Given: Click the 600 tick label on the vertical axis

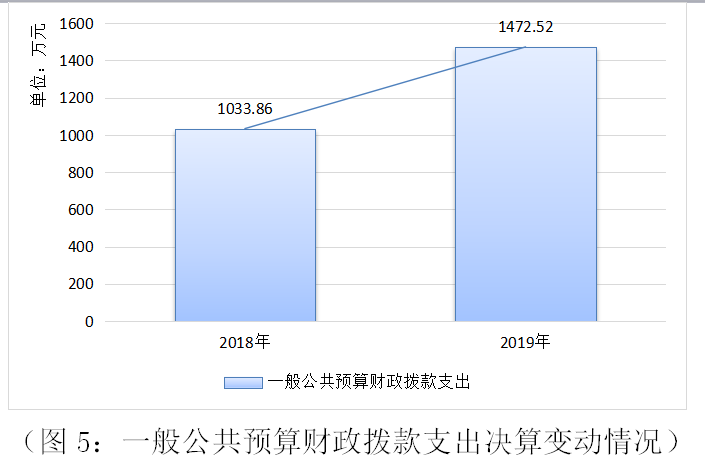Looking at the screenshot, I should click(x=81, y=210).
